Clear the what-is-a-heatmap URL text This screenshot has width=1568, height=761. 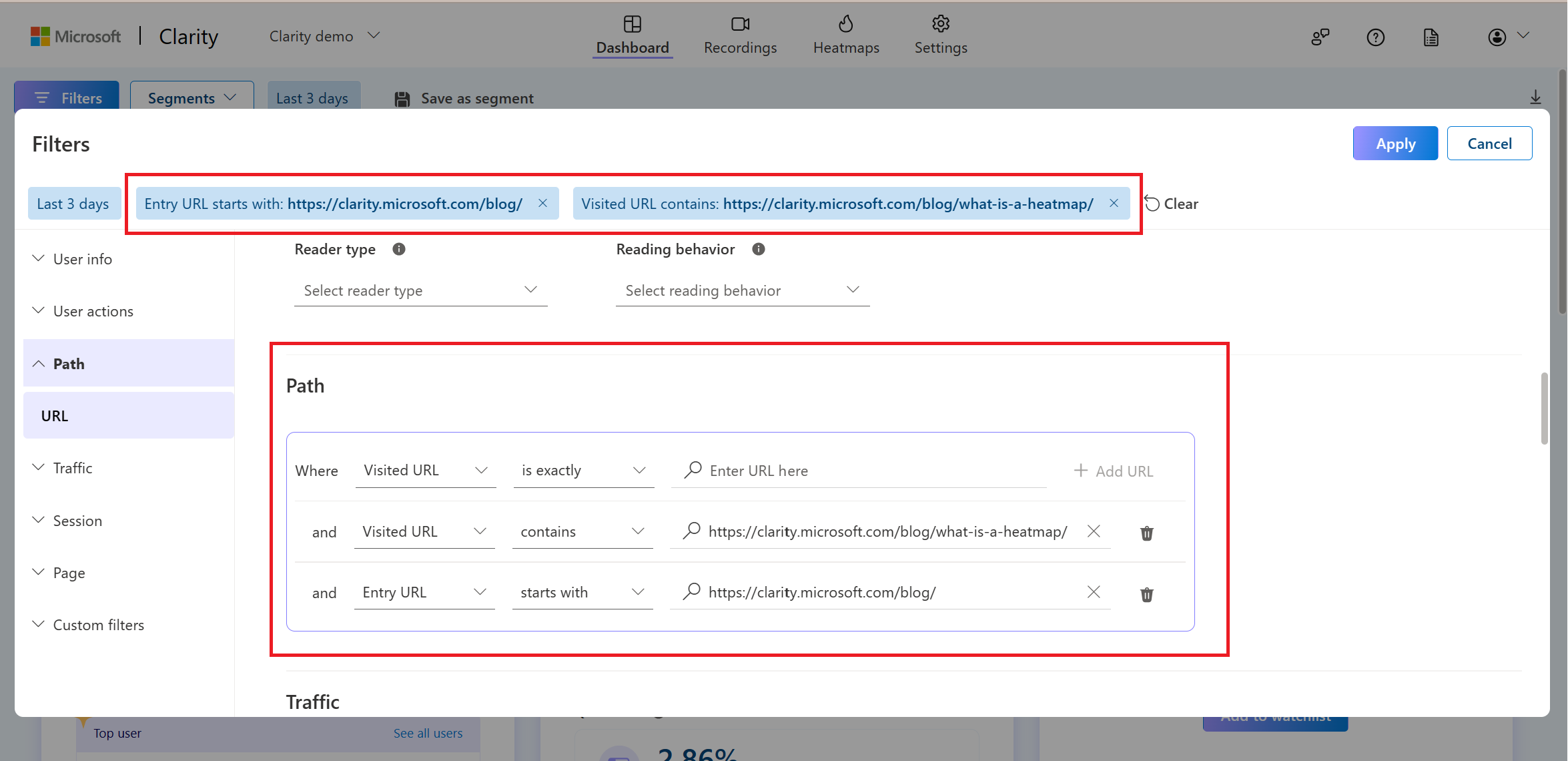point(1094,531)
